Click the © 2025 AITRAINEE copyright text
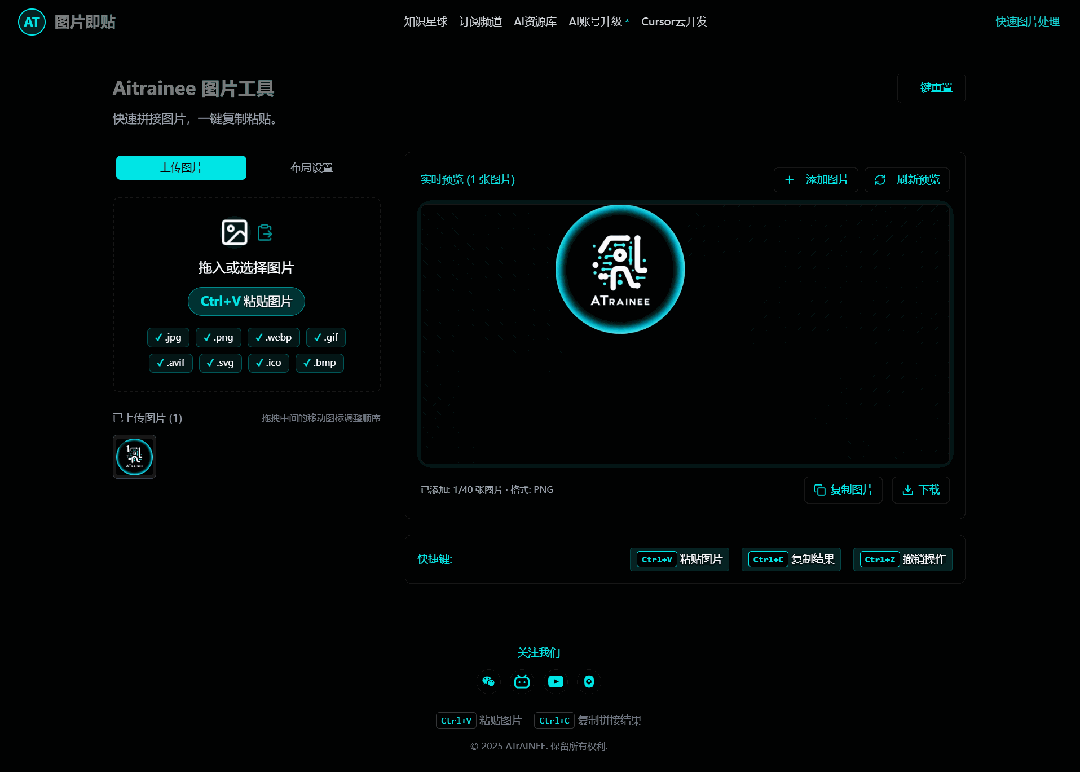The width and height of the screenshot is (1080, 772). pyautogui.click(x=539, y=747)
